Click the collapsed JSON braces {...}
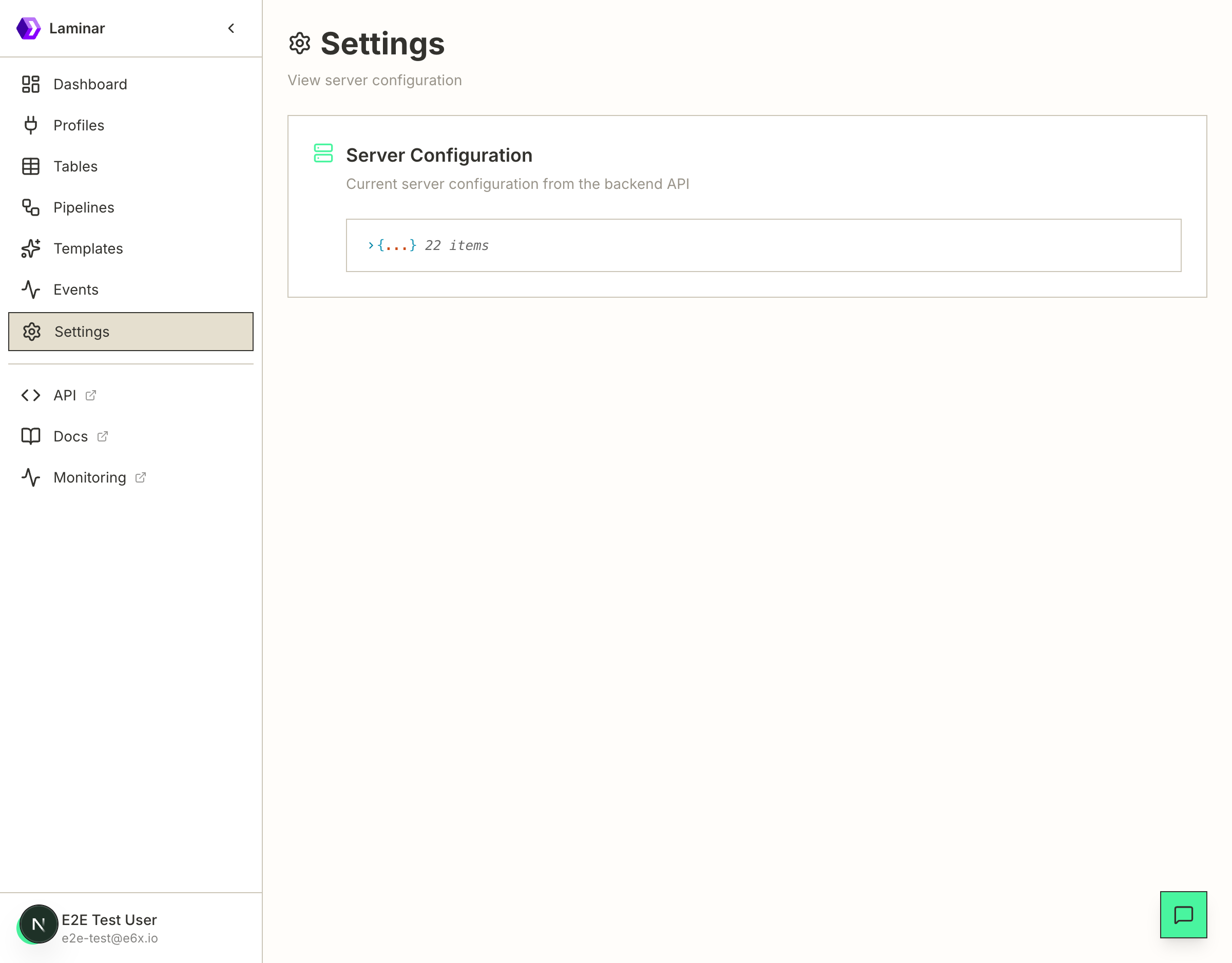Screen dimensions: 1232x963 397,245
